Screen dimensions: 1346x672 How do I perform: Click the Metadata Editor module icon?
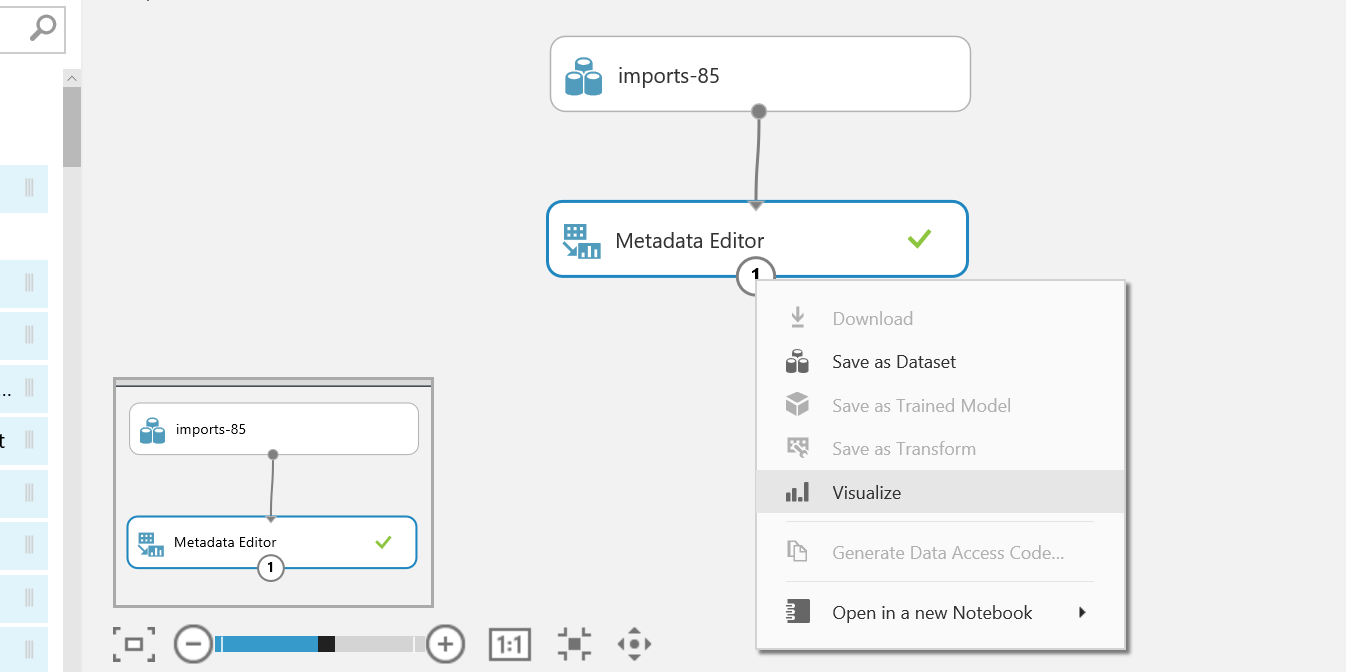coord(581,241)
